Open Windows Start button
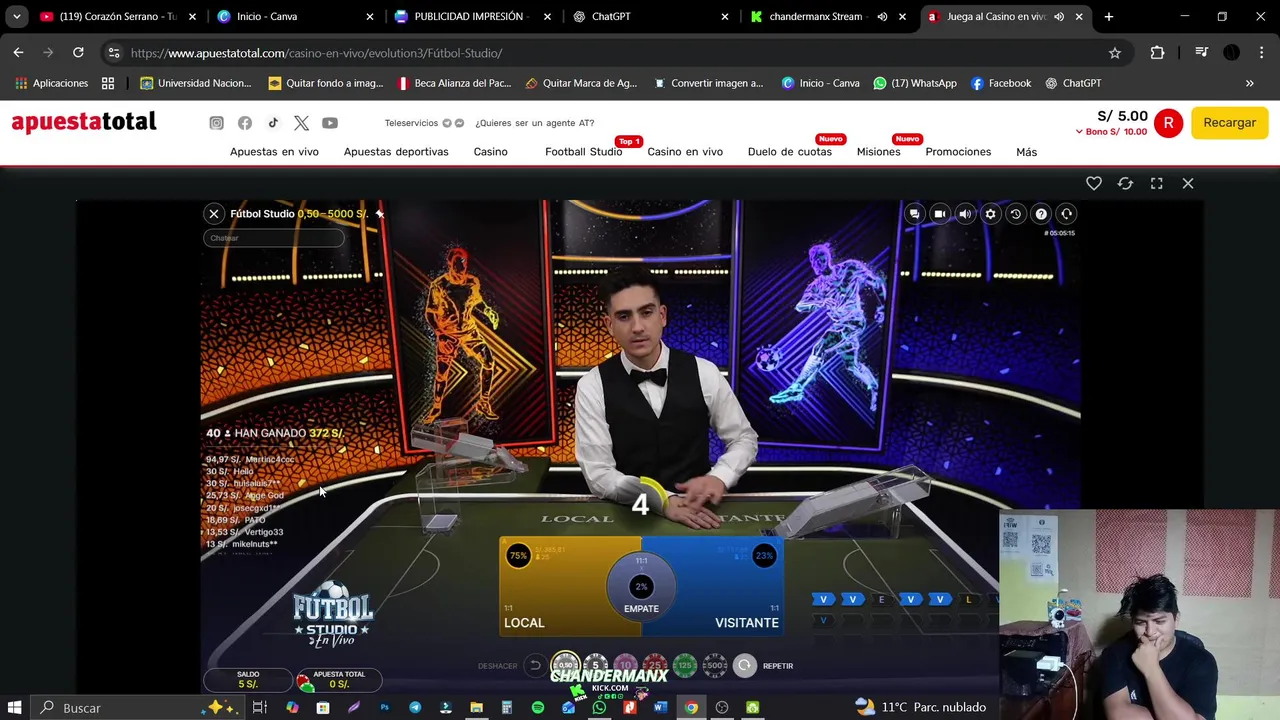 tap(15, 707)
